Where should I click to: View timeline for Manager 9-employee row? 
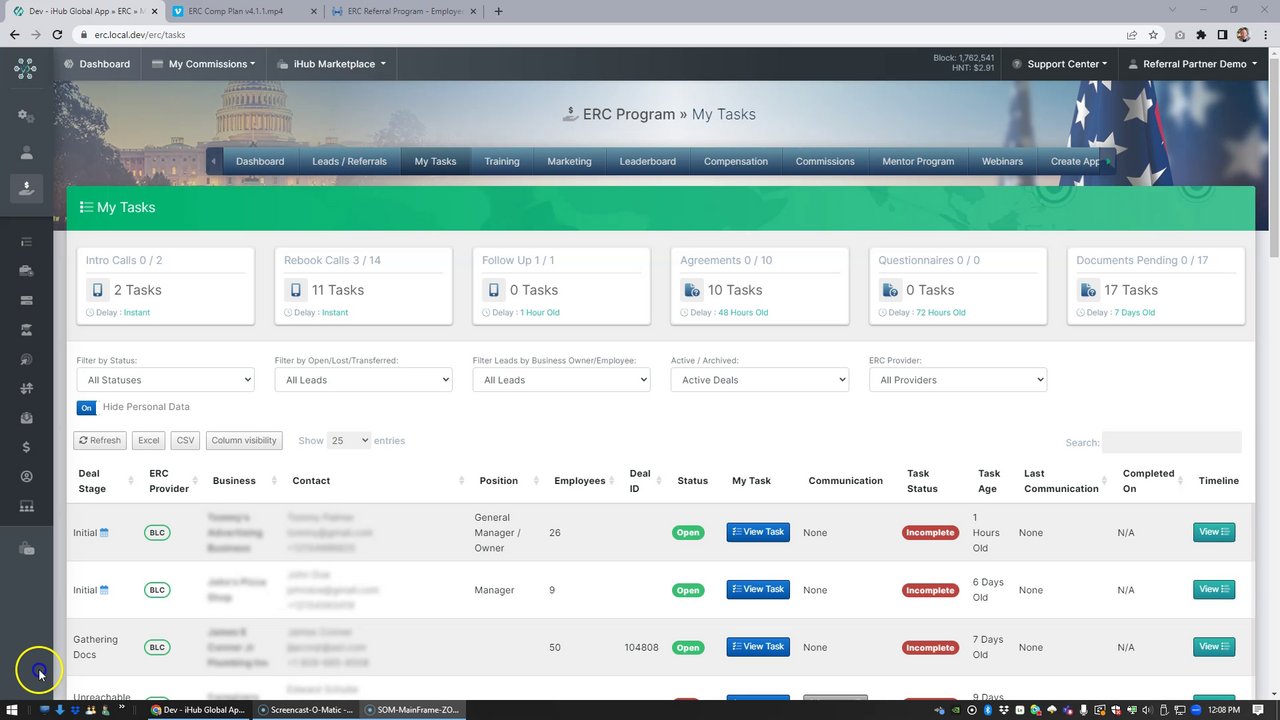[x=1214, y=589]
